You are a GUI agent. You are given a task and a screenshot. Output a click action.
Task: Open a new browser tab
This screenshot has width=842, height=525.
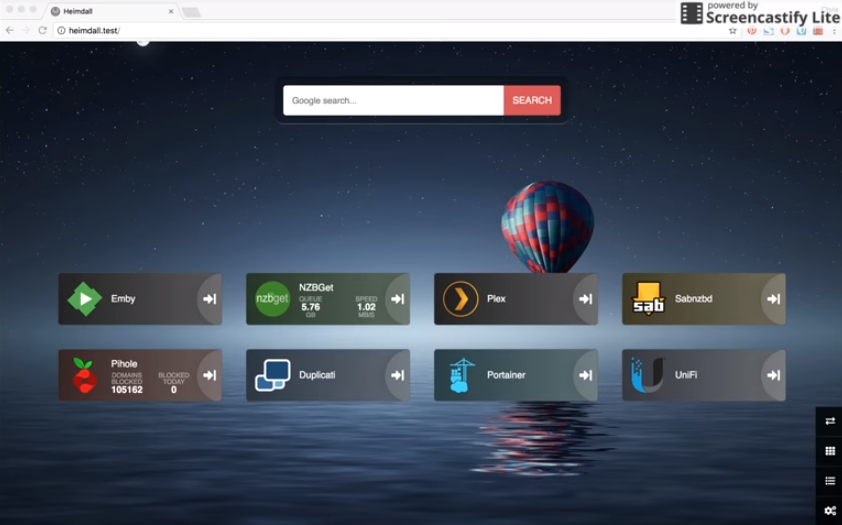coord(191,12)
